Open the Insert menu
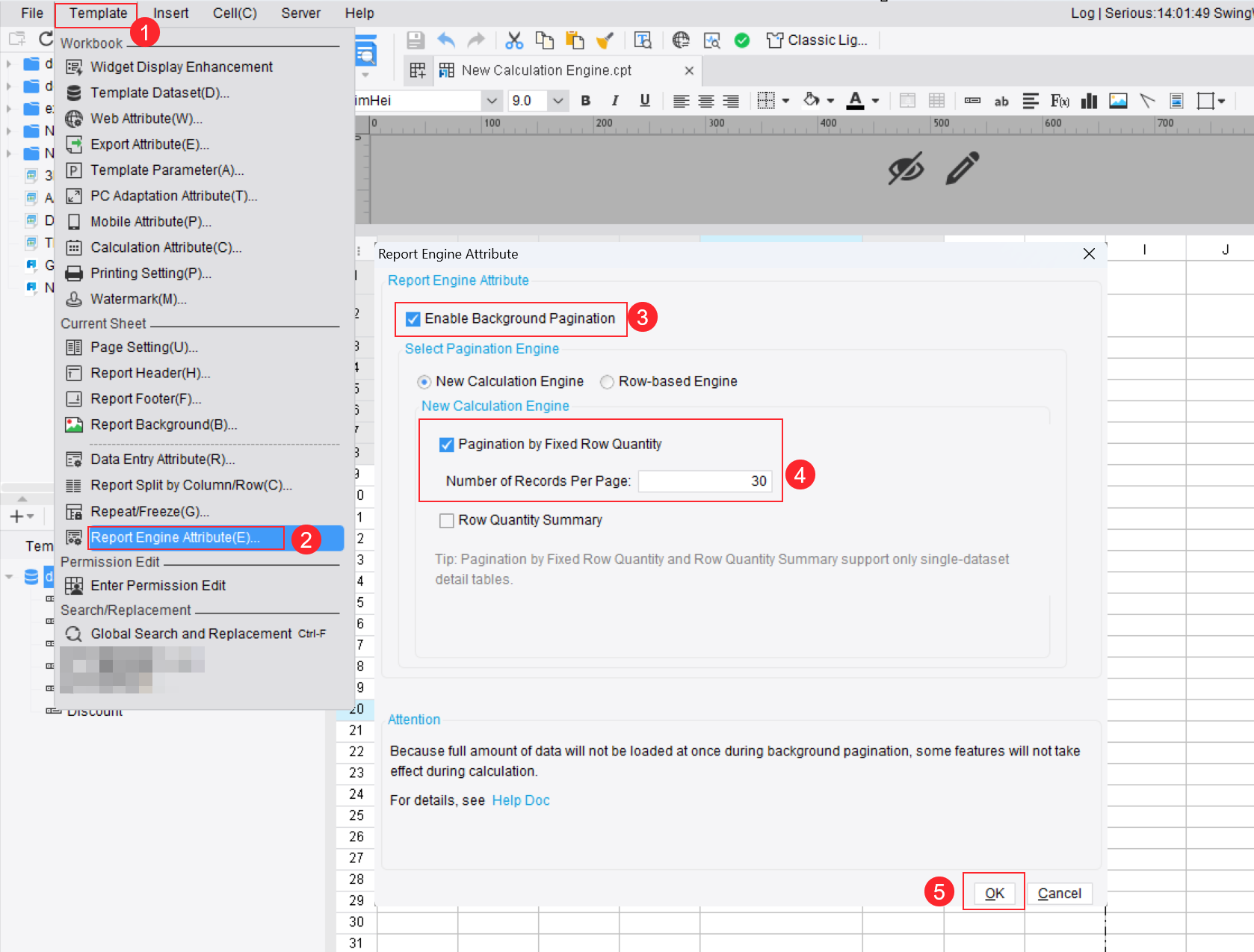The image size is (1254, 952). [x=171, y=13]
